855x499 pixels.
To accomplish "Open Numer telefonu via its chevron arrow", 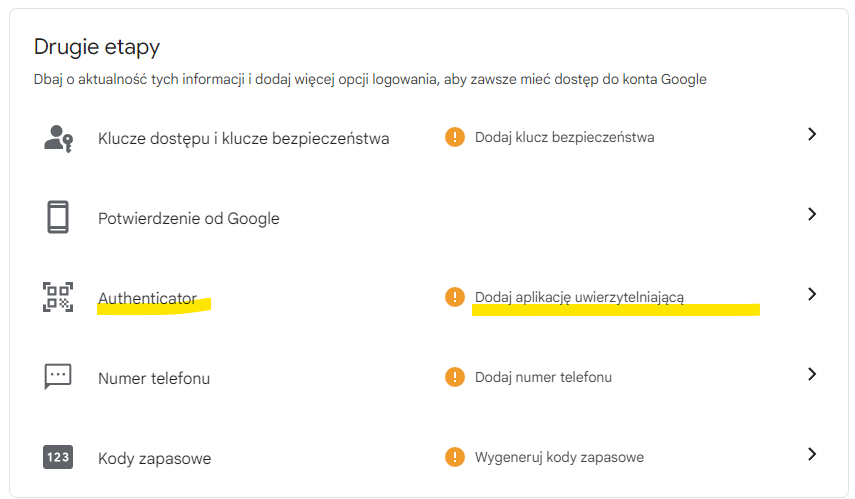I will (x=812, y=374).
